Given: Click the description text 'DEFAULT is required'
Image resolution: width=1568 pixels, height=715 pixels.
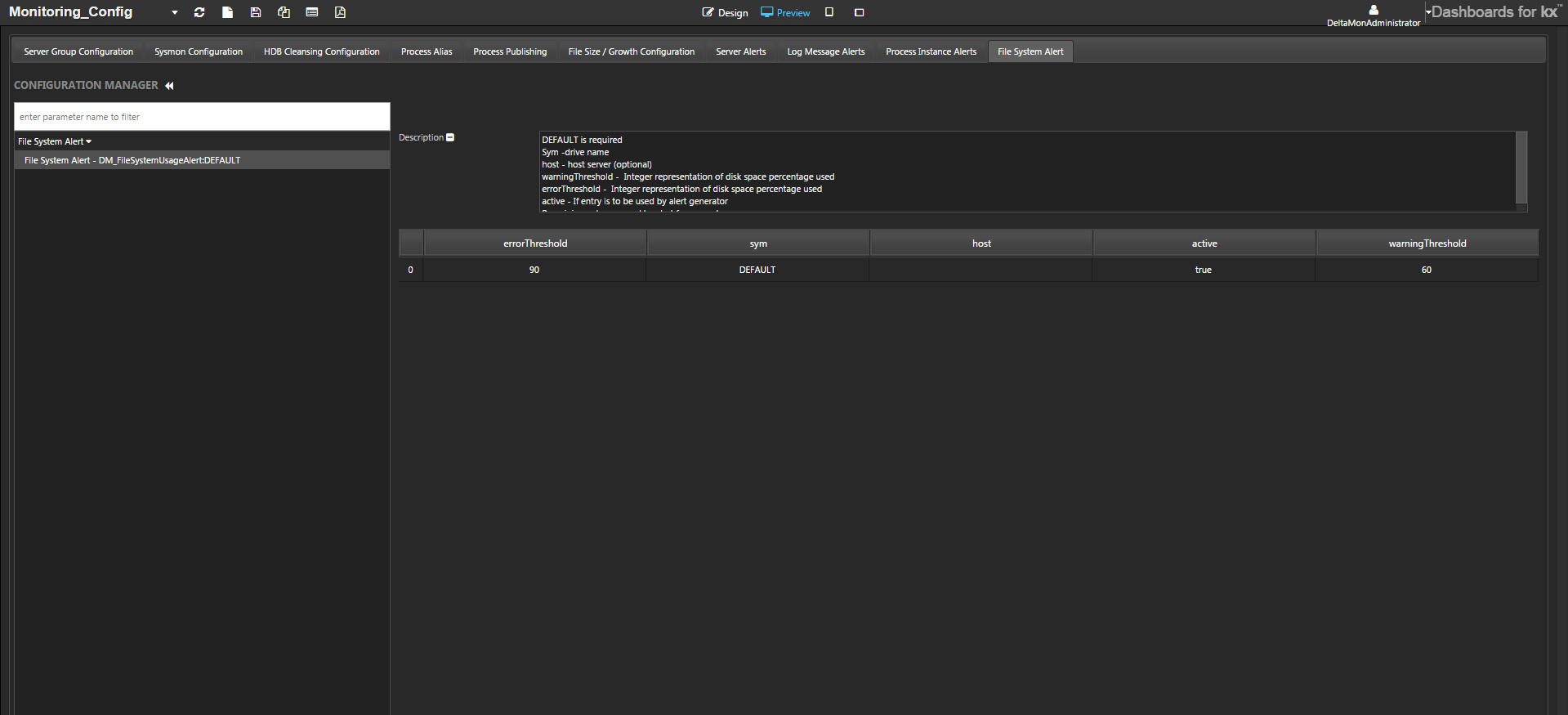Looking at the screenshot, I should (x=582, y=140).
